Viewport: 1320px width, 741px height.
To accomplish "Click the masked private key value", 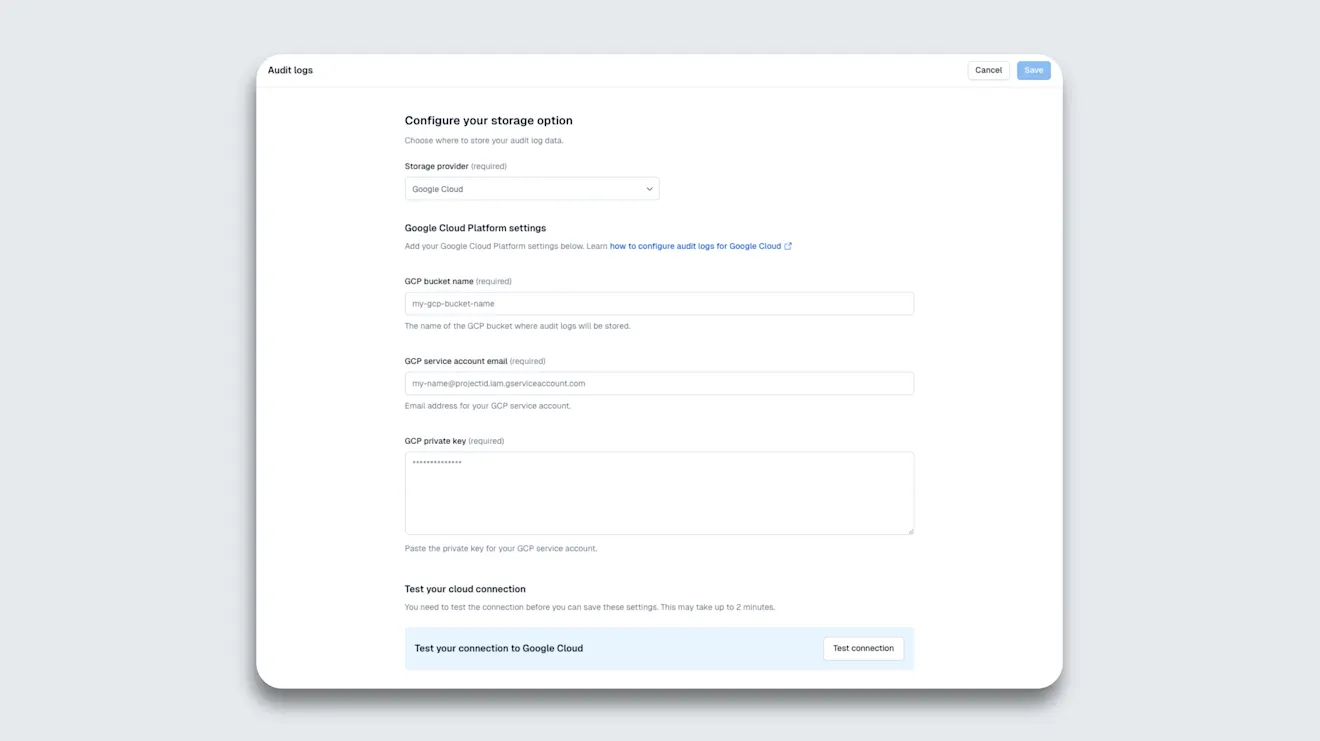I will coord(437,461).
